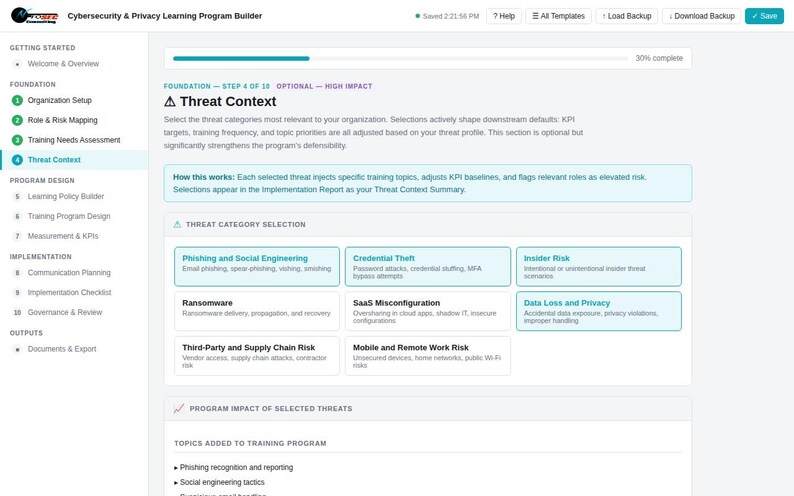The image size is (794, 496).
Task: Click the 'Threat Context' page heading
Action: coord(220,101)
